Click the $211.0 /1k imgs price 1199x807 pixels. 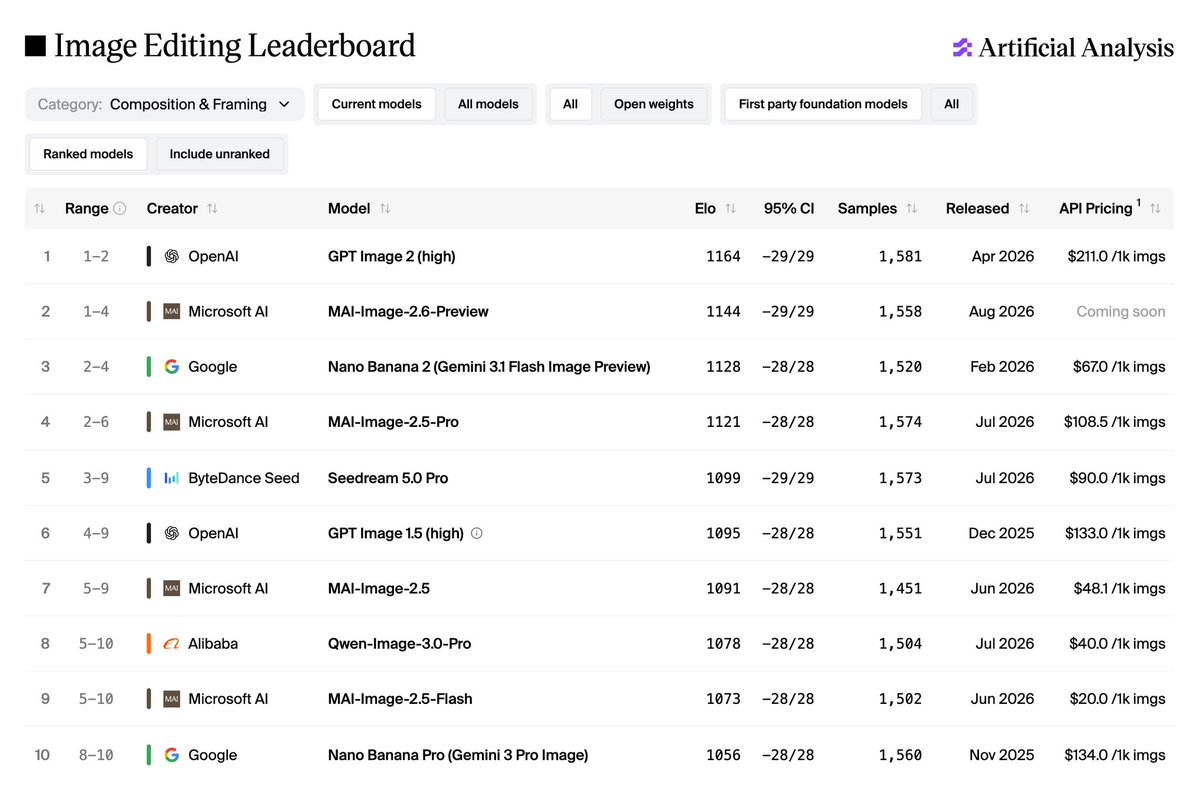coord(1116,256)
